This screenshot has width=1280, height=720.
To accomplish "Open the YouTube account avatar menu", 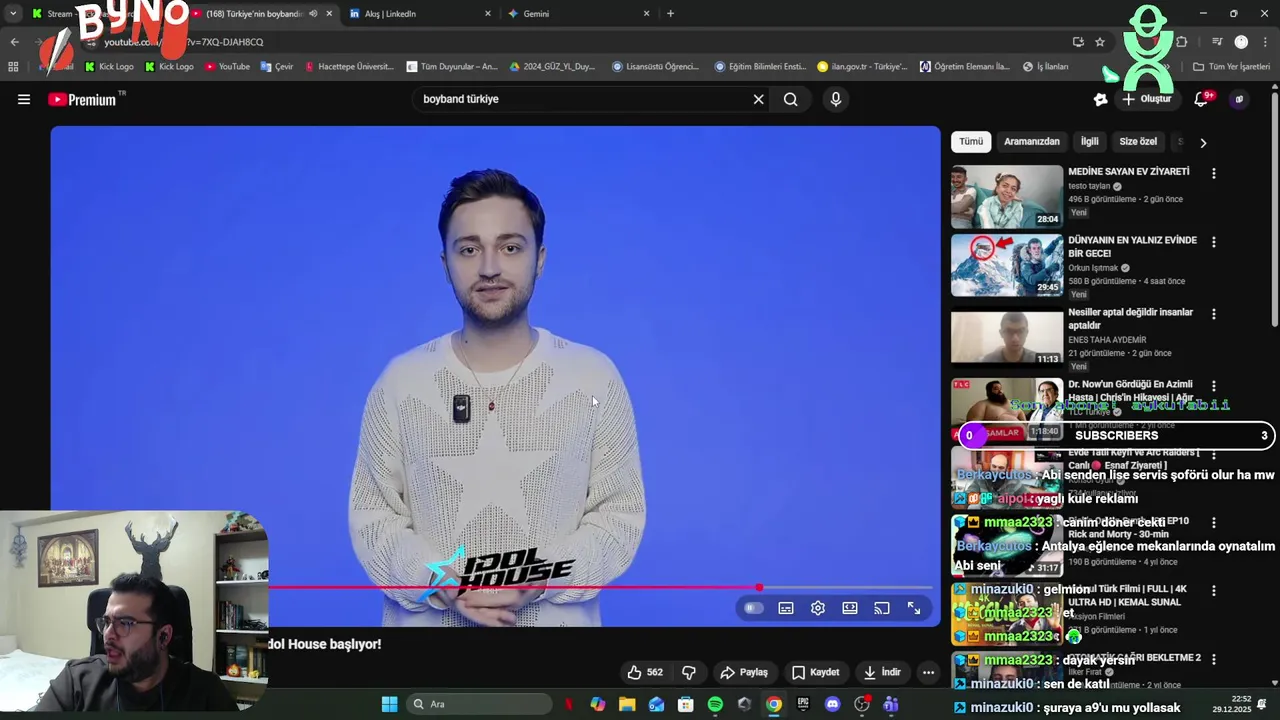I will (1239, 99).
